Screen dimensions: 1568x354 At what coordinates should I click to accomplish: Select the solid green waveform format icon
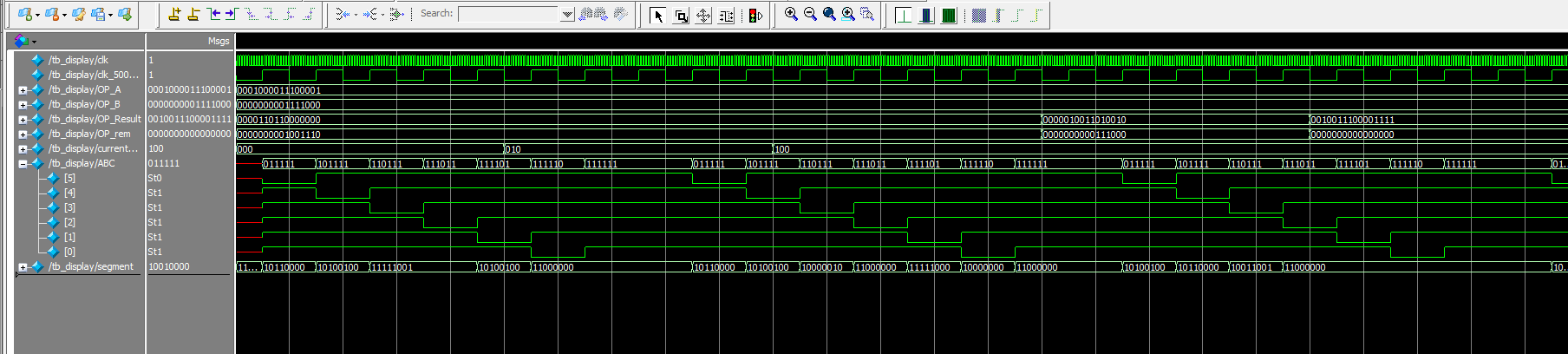click(949, 15)
